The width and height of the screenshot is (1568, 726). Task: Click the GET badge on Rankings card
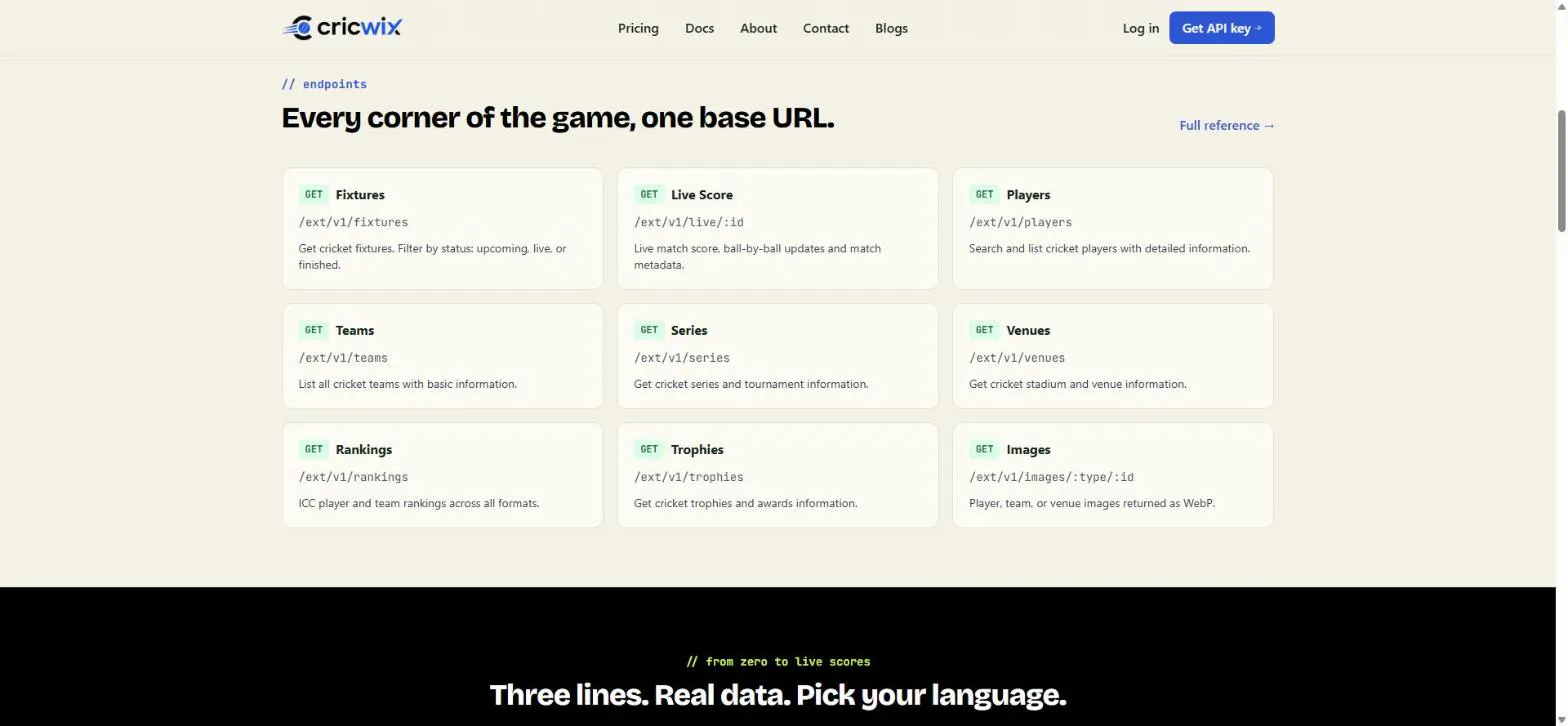tap(314, 449)
